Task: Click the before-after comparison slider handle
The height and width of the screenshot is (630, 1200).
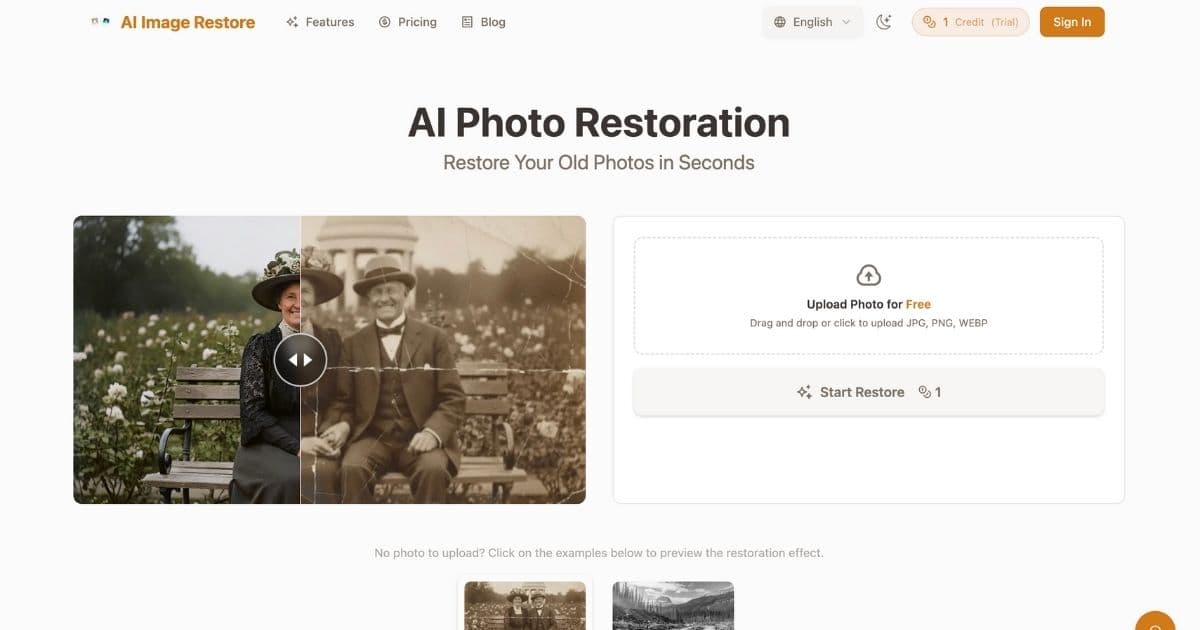Action: click(300, 359)
